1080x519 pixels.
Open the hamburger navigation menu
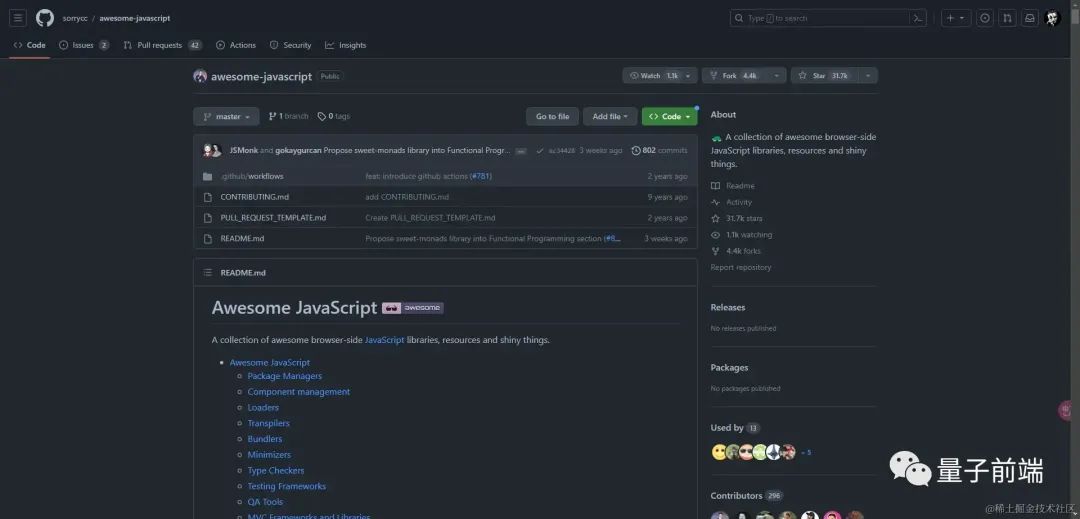pyautogui.click(x=18, y=18)
